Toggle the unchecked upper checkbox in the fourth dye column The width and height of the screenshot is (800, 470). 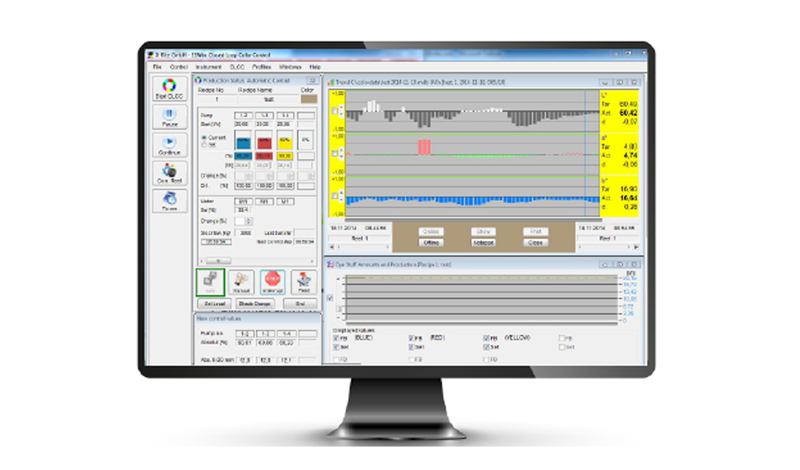[562, 338]
